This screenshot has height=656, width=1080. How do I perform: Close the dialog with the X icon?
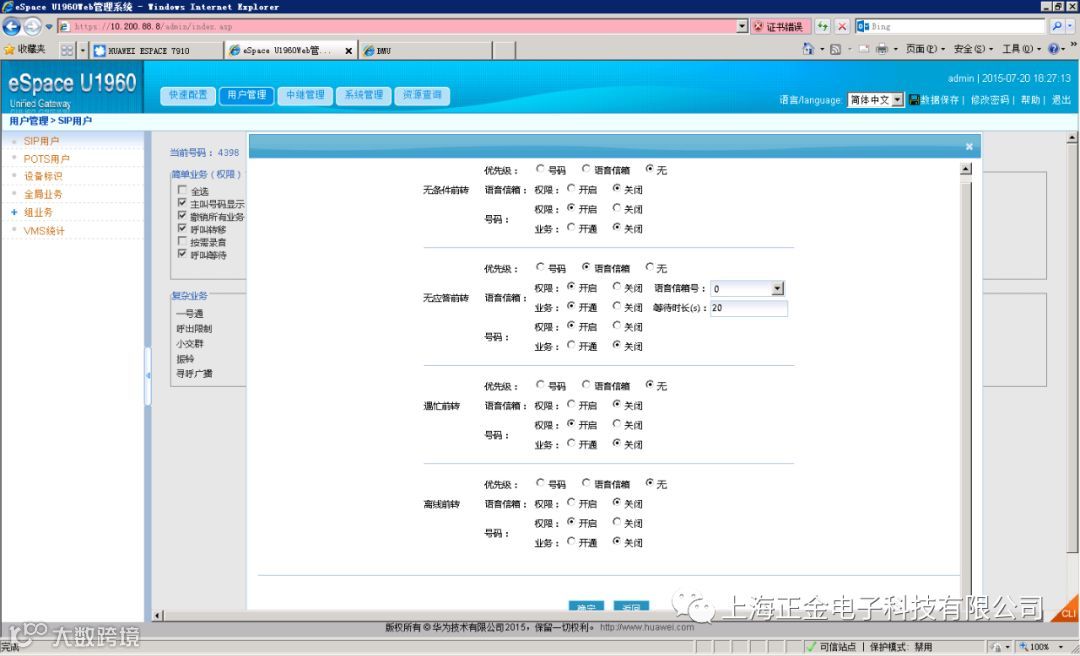coord(969,146)
